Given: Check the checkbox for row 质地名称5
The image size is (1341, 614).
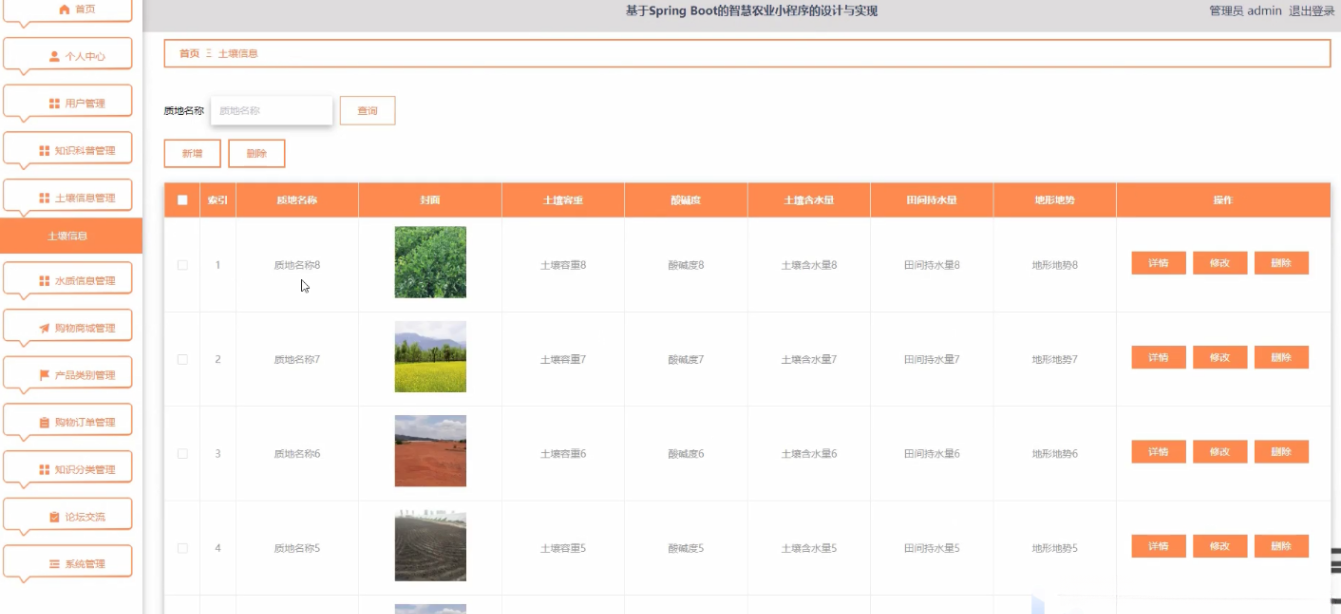Looking at the screenshot, I should [x=182, y=548].
